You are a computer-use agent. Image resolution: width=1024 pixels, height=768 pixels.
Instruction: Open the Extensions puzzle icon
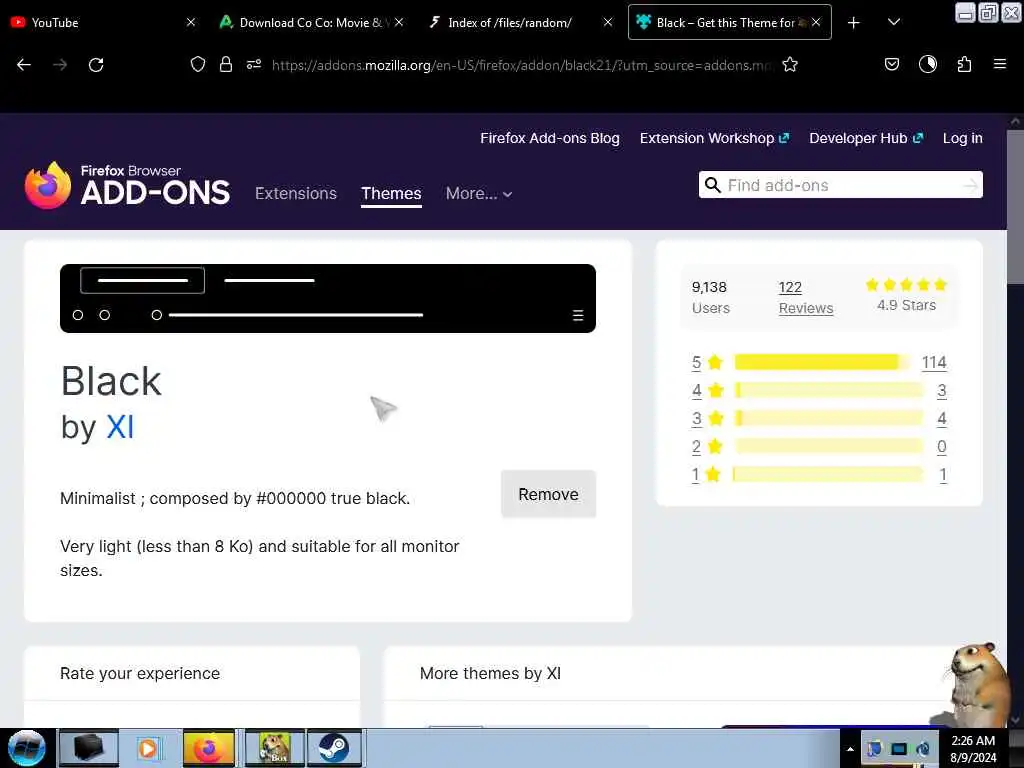coord(965,64)
